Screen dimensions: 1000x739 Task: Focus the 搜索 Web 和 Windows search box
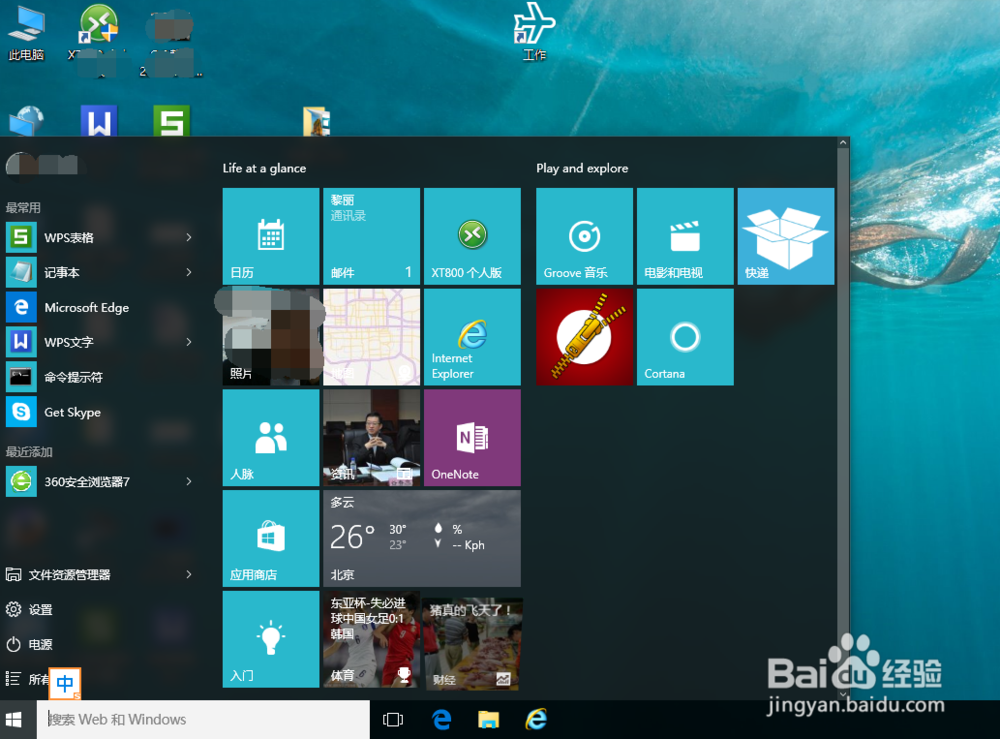203,720
